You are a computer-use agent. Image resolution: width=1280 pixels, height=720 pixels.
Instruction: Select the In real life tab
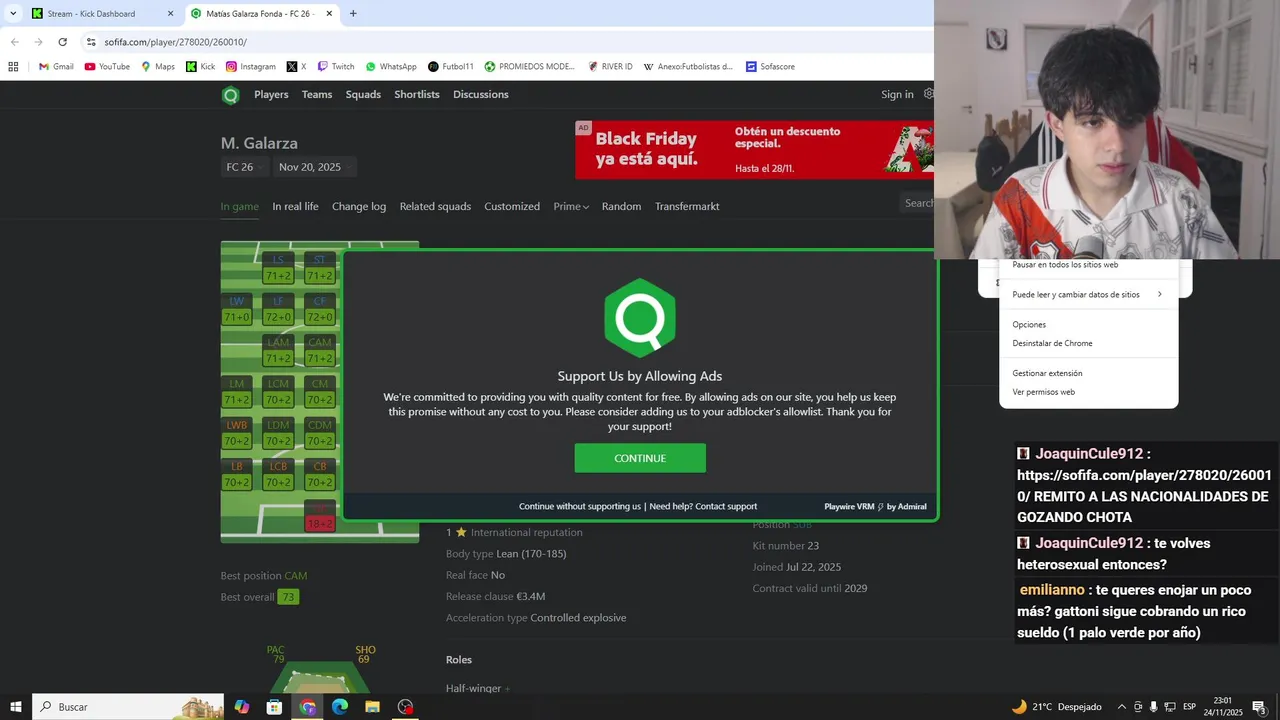(x=295, y=206)
